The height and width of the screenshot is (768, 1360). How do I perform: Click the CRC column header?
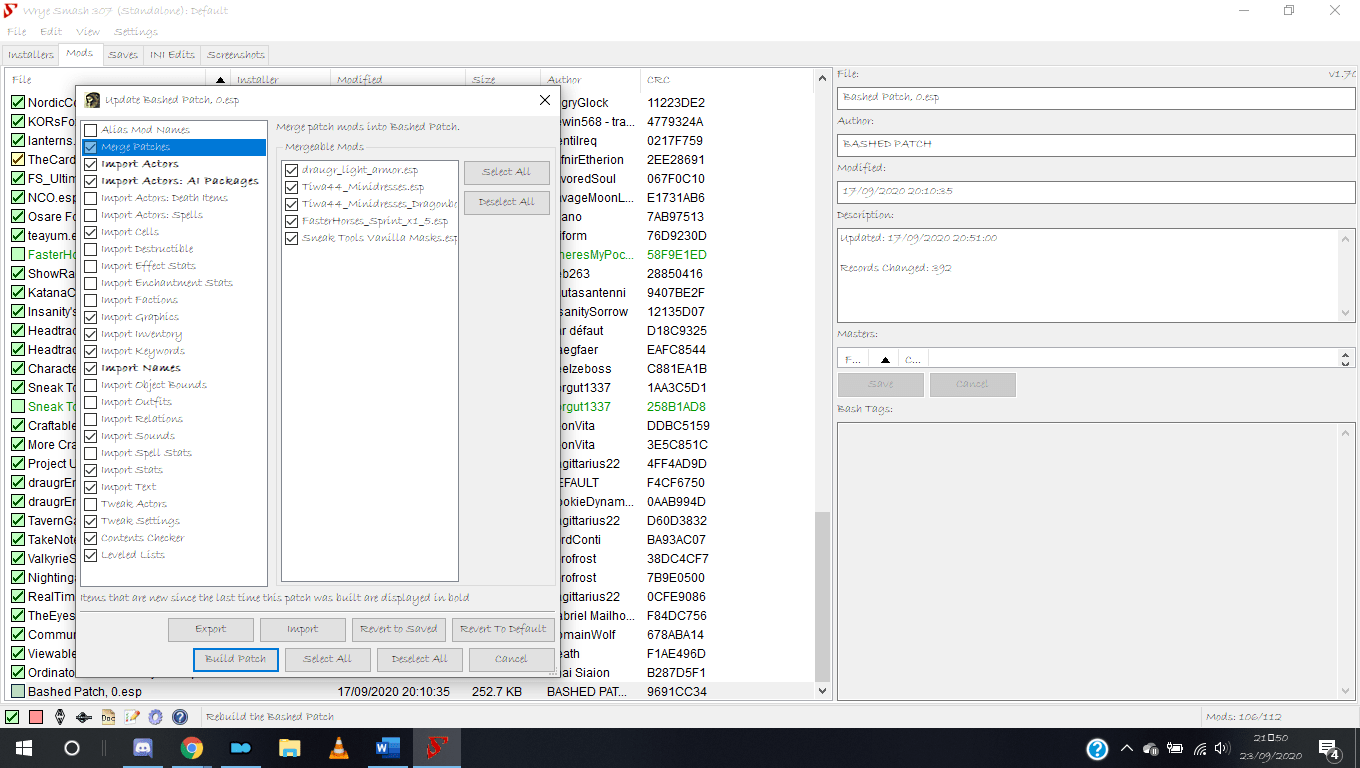pyautogui.click(x=728, y=80)
